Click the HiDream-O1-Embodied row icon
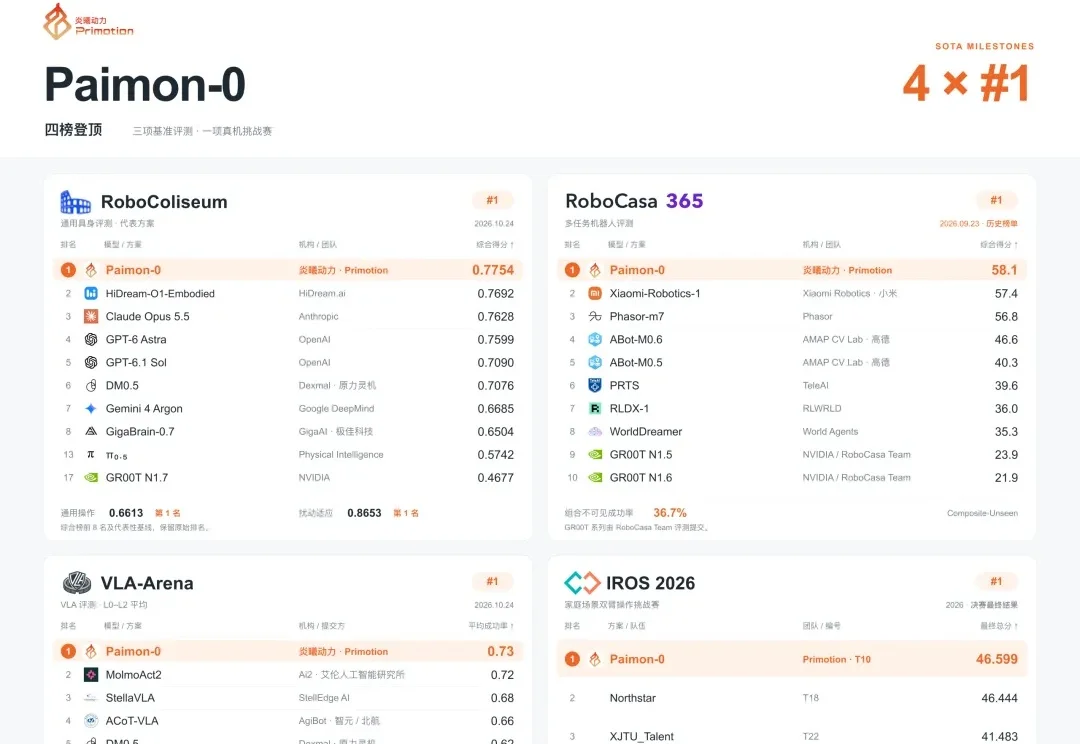The height and width of the screenshot is (744, 1080). click(x=91, y=293)
